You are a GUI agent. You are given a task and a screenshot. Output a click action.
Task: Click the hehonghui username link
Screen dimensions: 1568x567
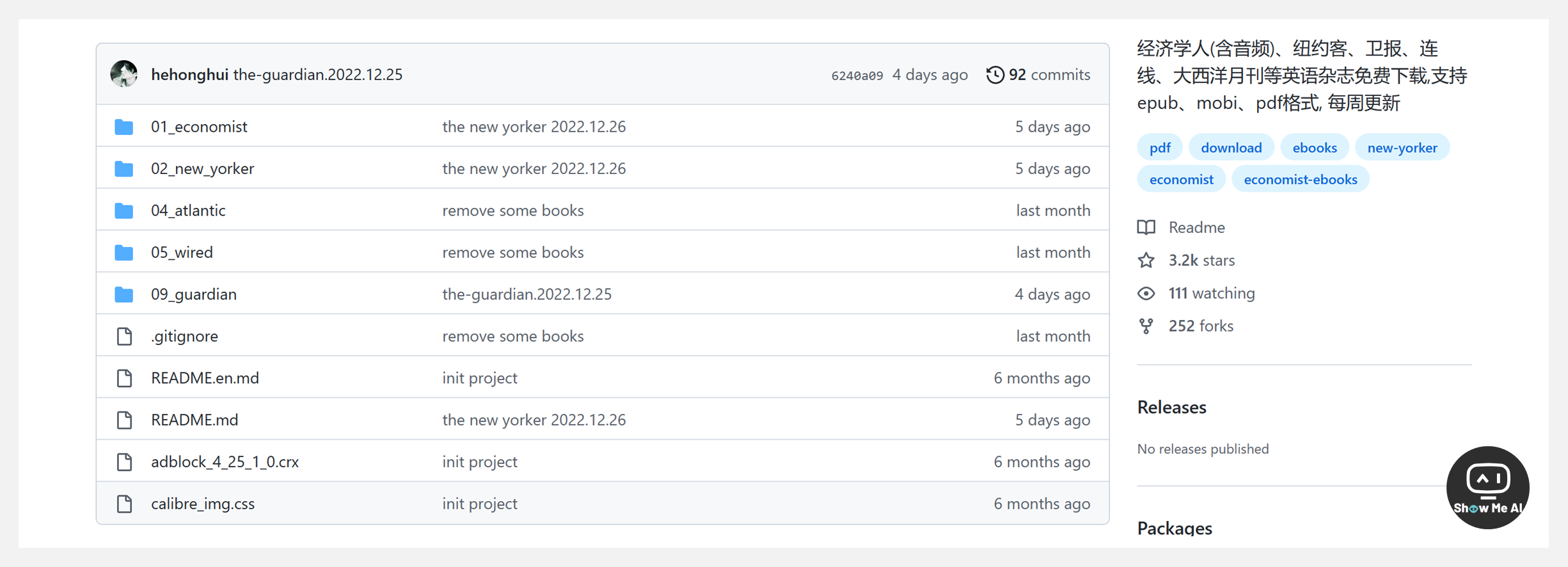(189, 74)
